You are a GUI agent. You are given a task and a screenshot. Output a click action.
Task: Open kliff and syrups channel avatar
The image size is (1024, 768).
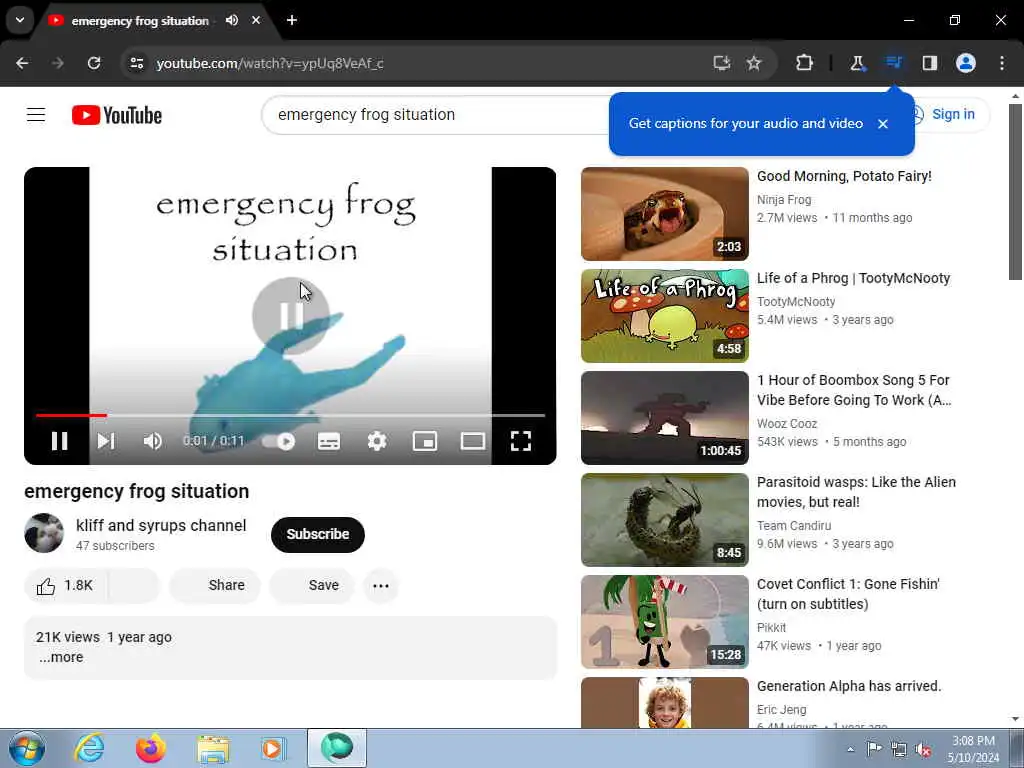point(44,533)
